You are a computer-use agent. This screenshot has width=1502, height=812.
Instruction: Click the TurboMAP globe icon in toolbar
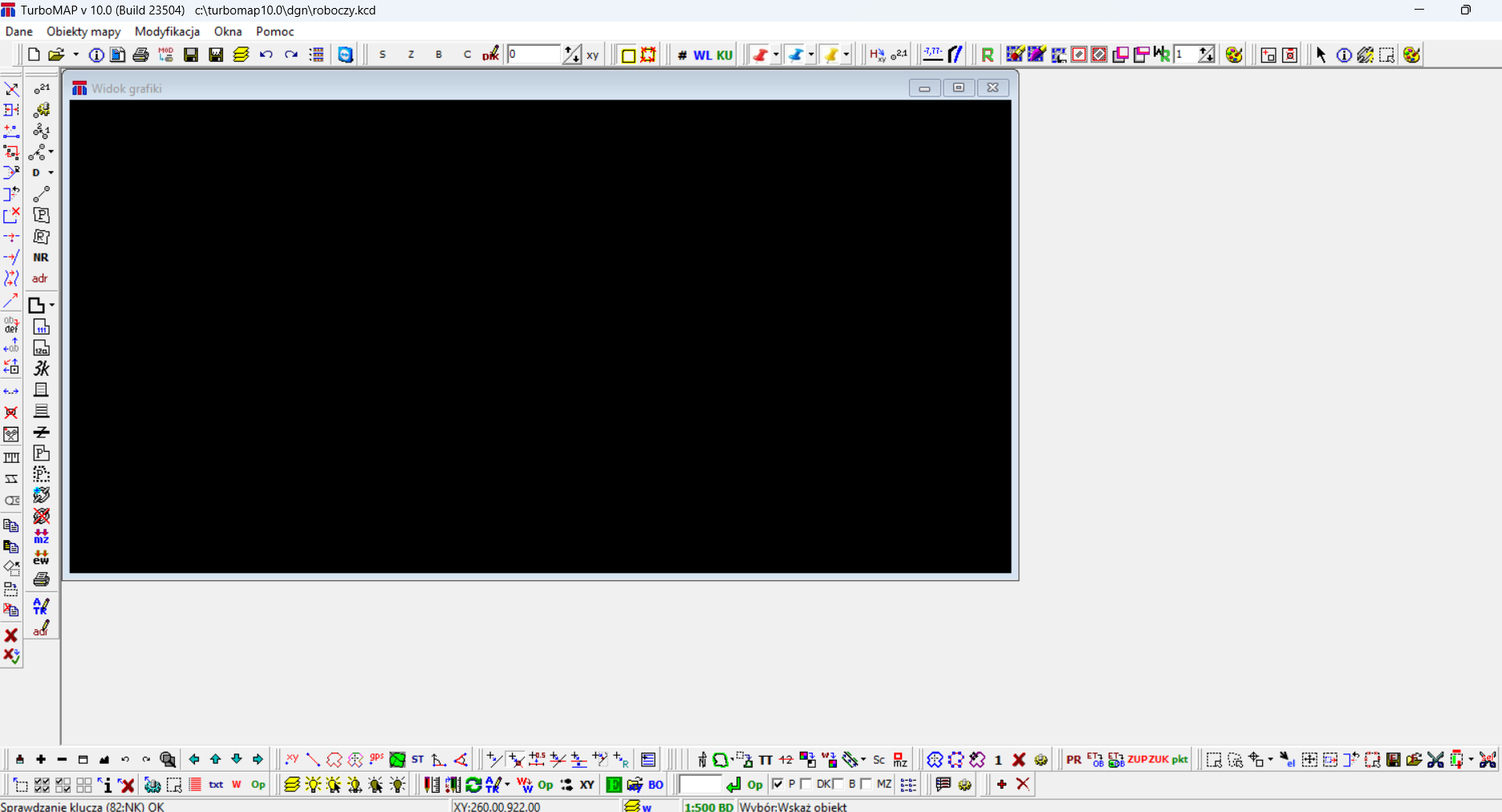pyautogui.click(x=345, y=55)
